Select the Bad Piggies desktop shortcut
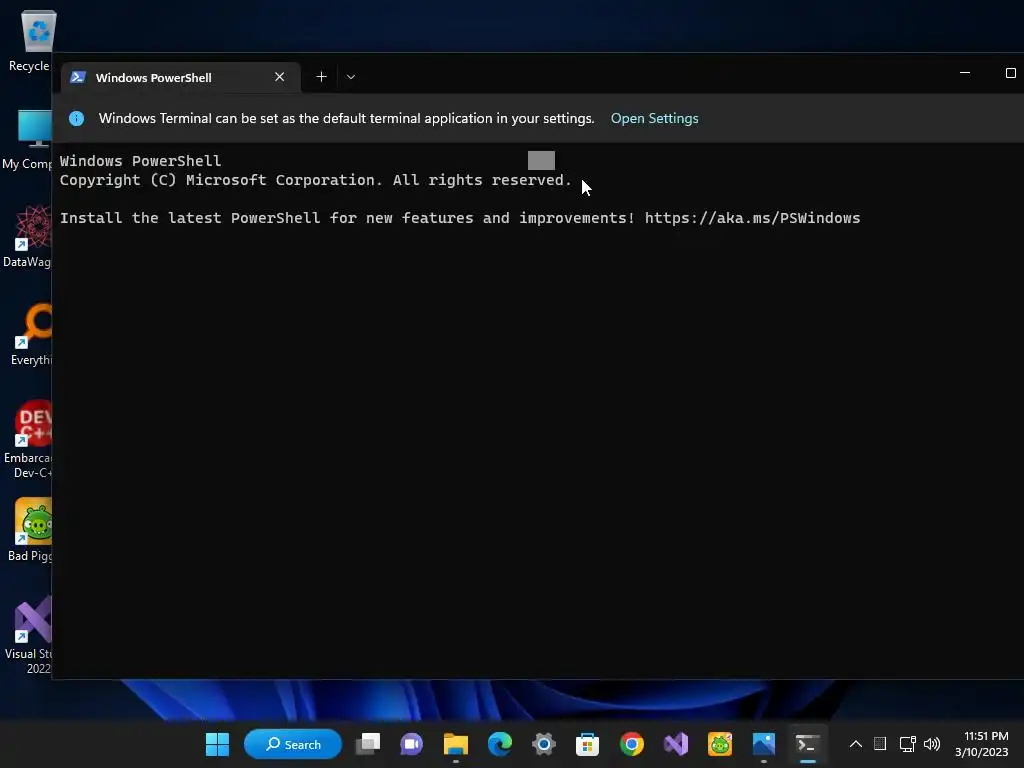The height and width of the screenshot is (768, 1024). pyautogui.click(x=30, y=530)
